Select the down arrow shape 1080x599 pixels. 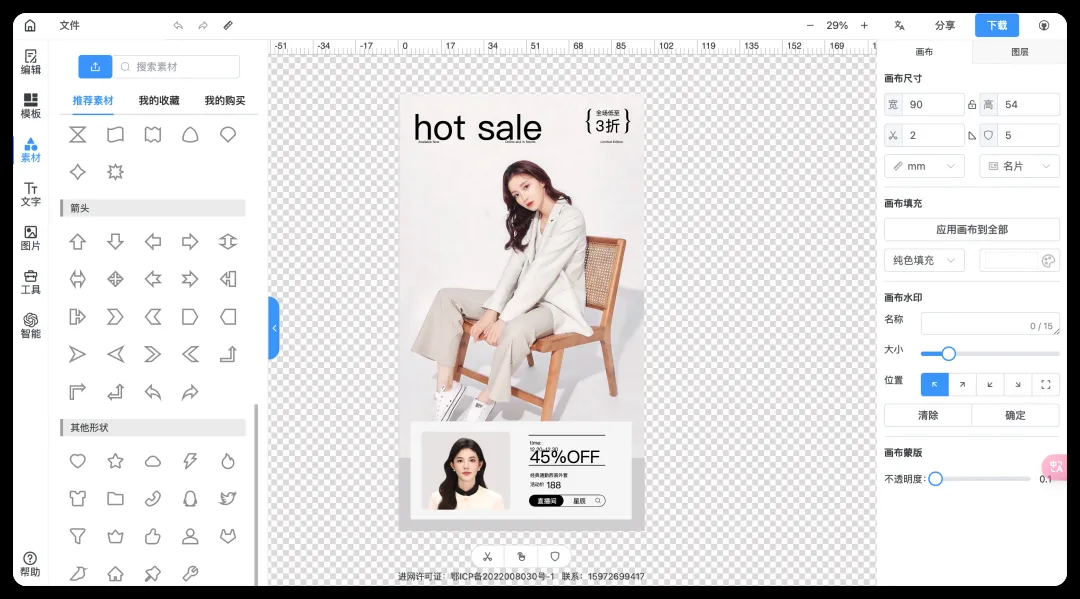pos(115,242)
